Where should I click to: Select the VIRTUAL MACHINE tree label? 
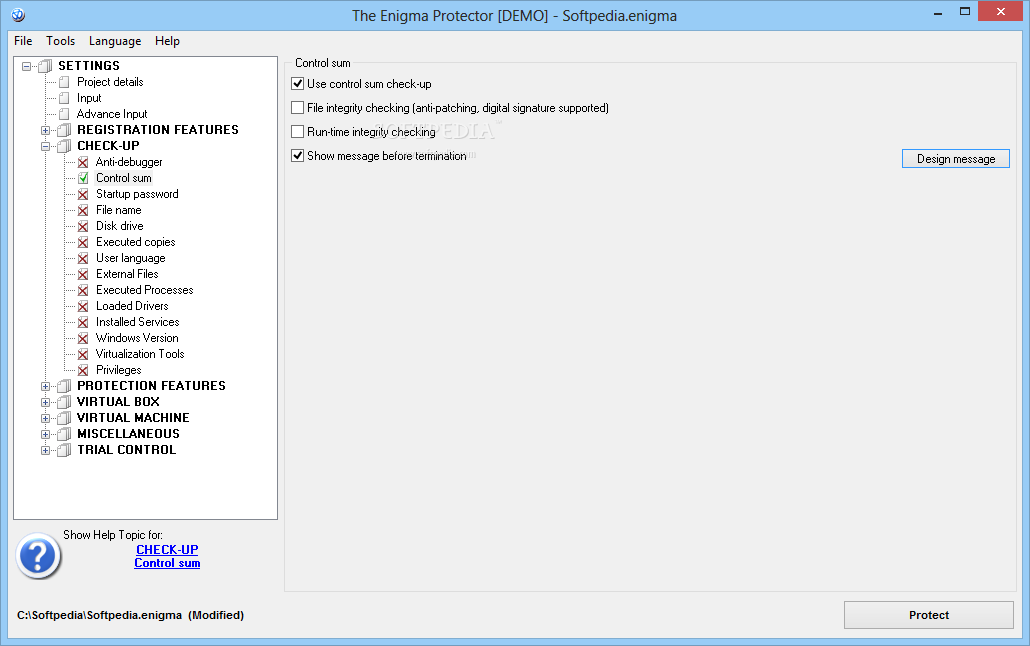[133, 418]
